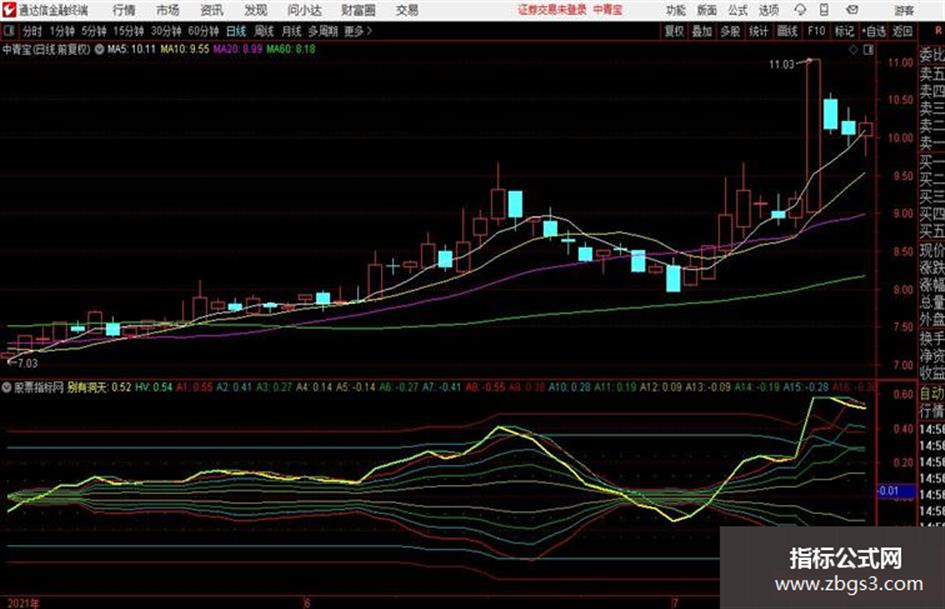Select the 周线 weekly period tab
Viewport: 945px width, 609px height.
pos(264,31)
